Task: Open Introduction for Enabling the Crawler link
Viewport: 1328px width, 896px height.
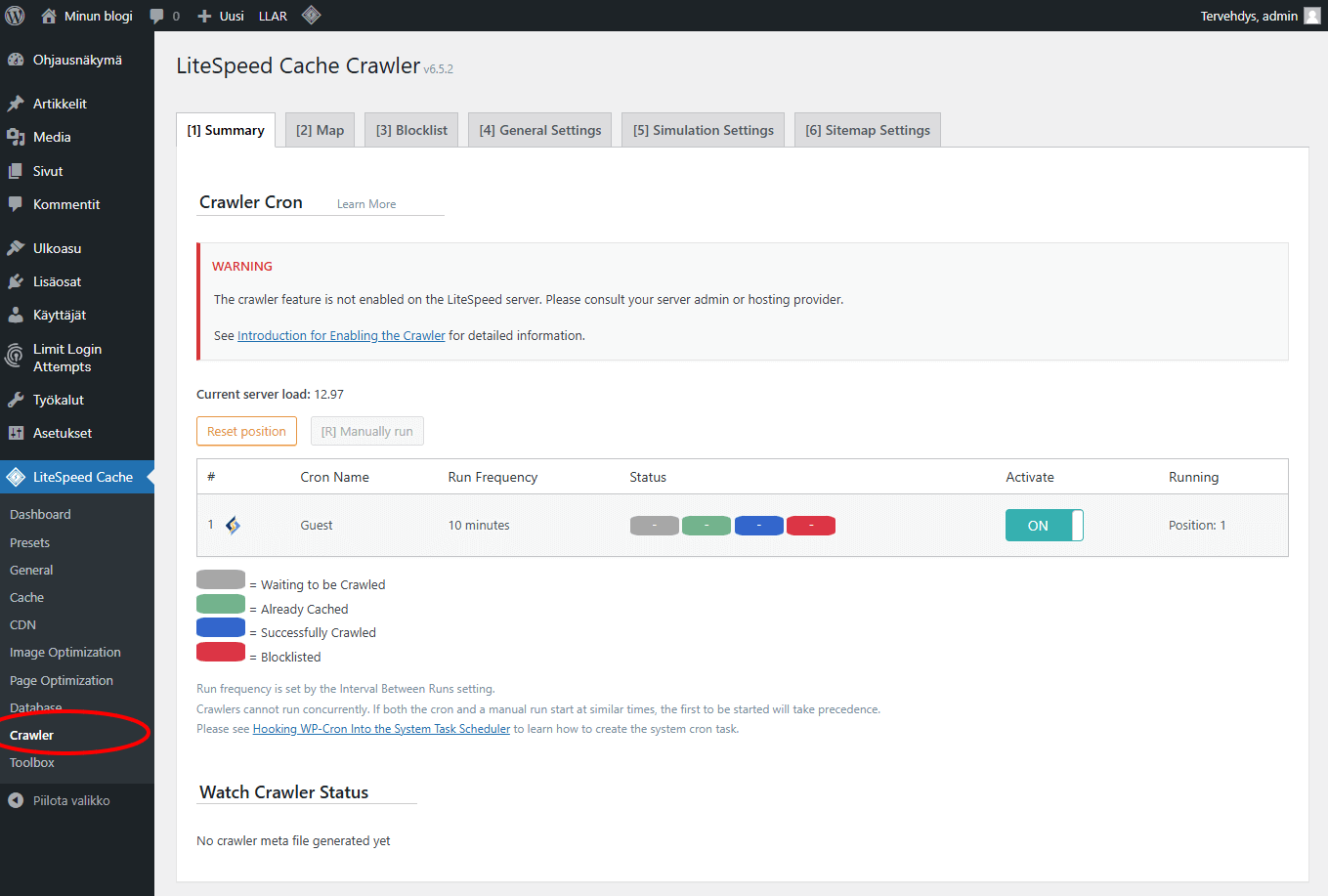Action: (341, 335)
